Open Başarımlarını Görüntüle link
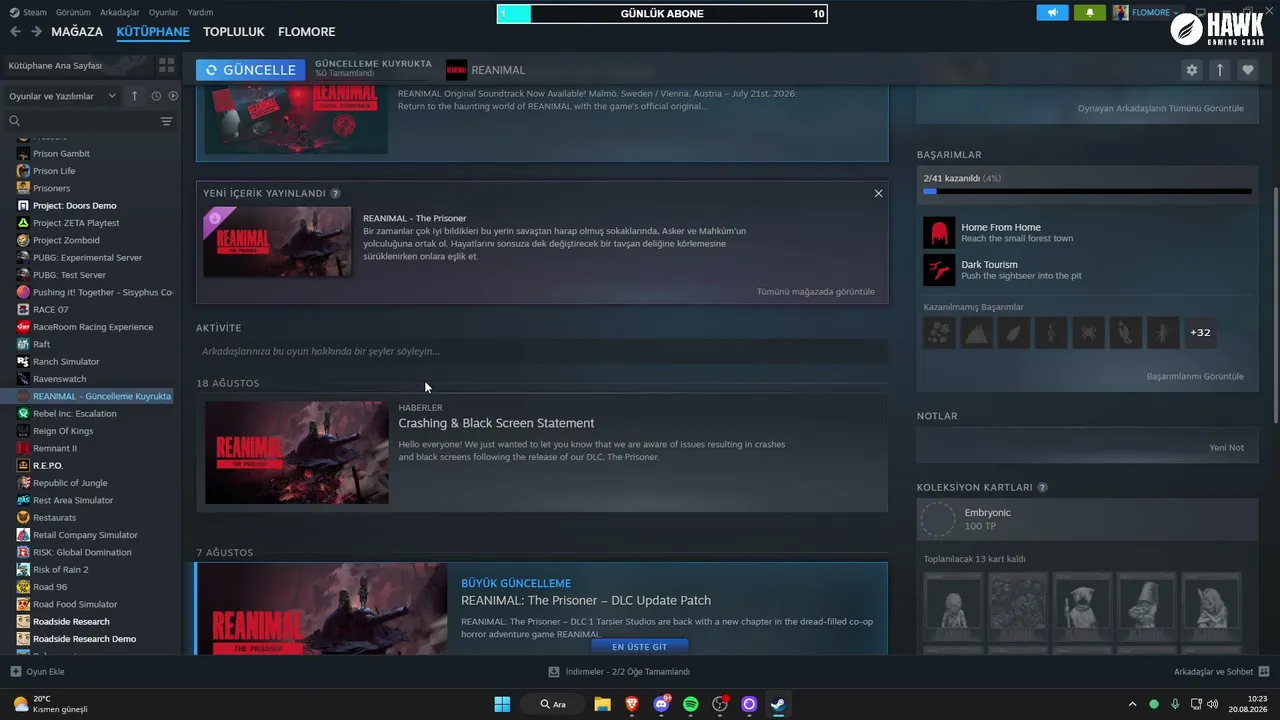 click(x=1195, y=376)
